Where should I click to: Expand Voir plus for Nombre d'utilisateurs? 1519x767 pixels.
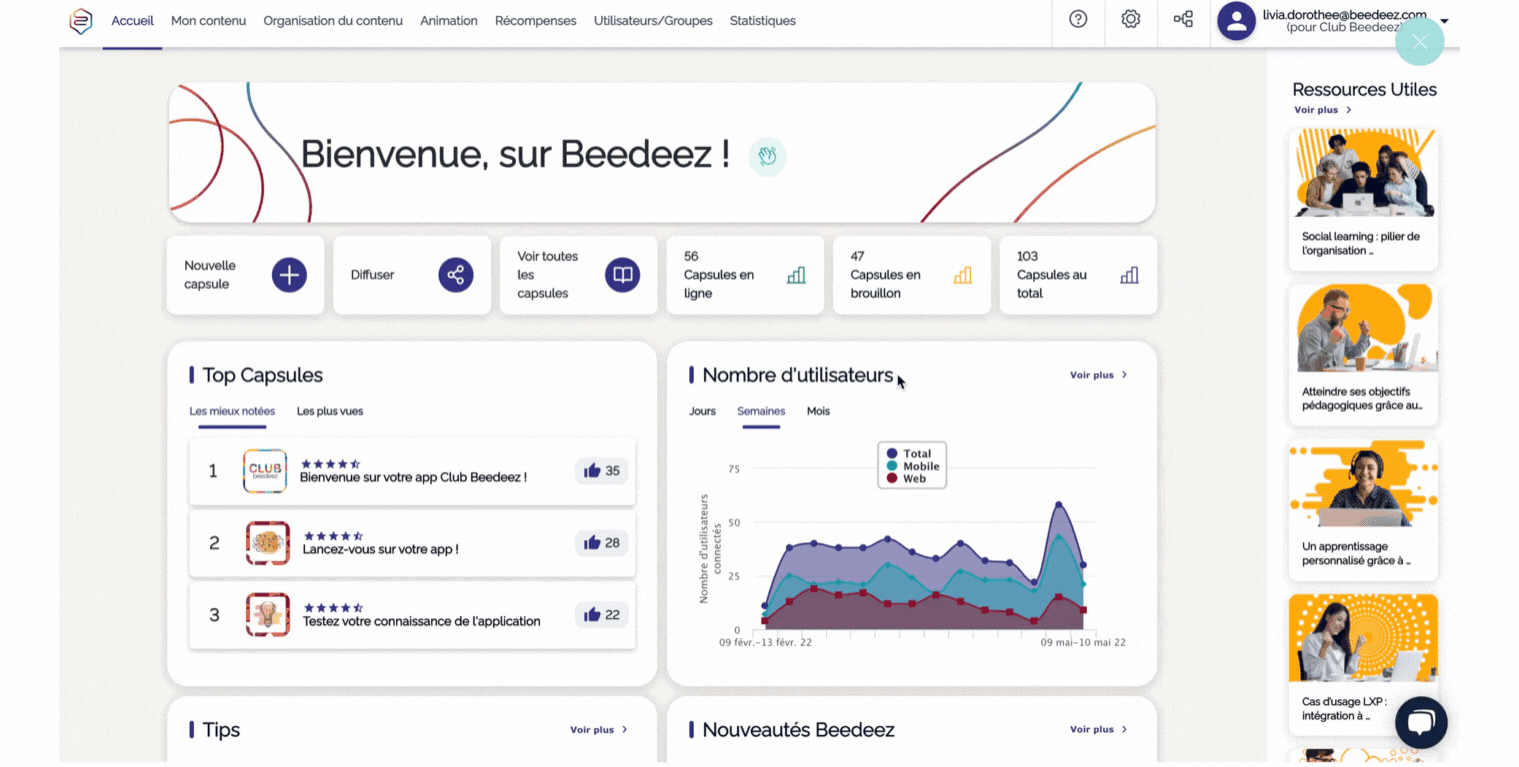pyautogui.click(x=1098, y=375)
